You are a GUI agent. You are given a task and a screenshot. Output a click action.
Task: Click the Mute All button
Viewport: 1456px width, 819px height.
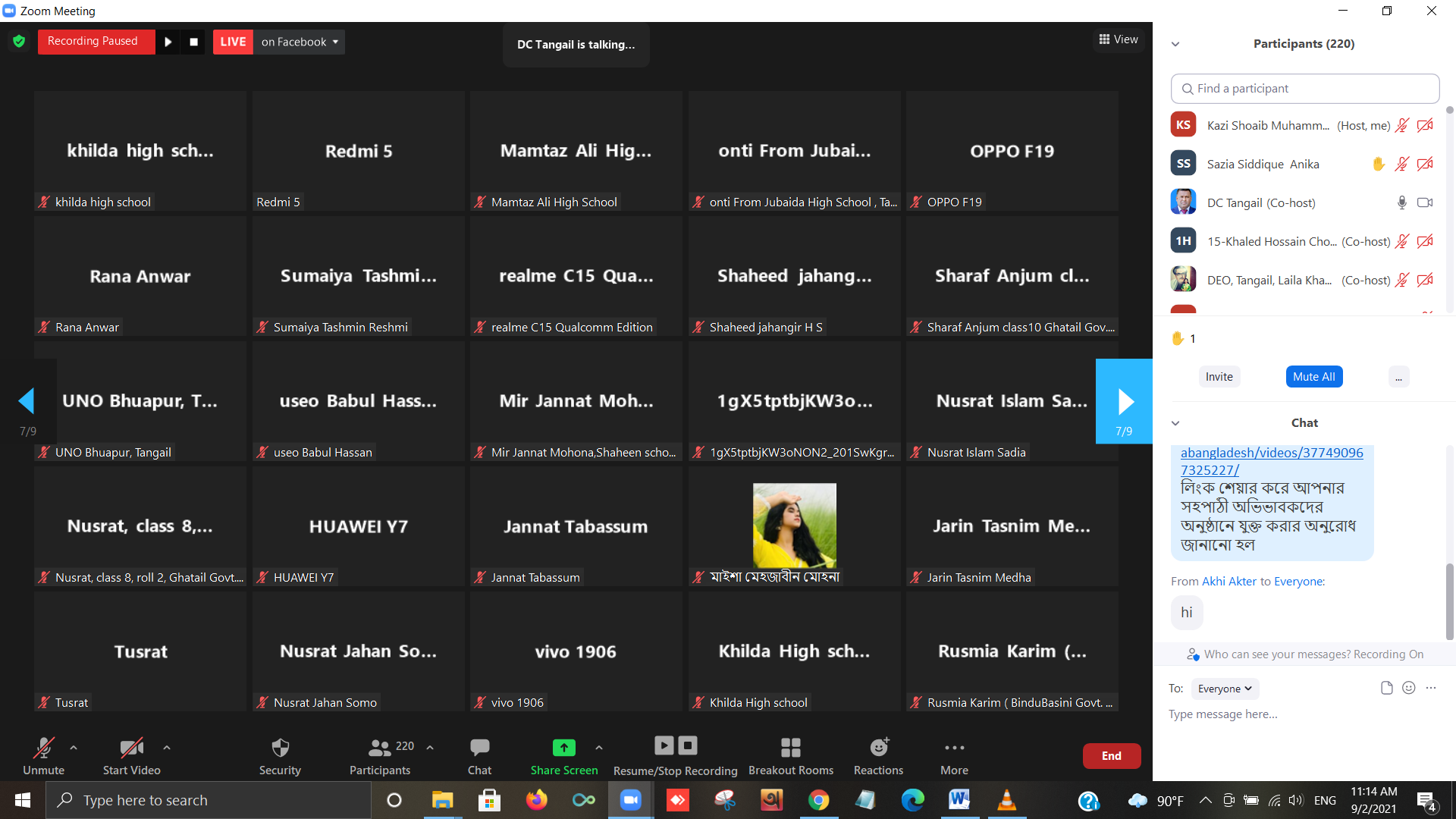1314,377
